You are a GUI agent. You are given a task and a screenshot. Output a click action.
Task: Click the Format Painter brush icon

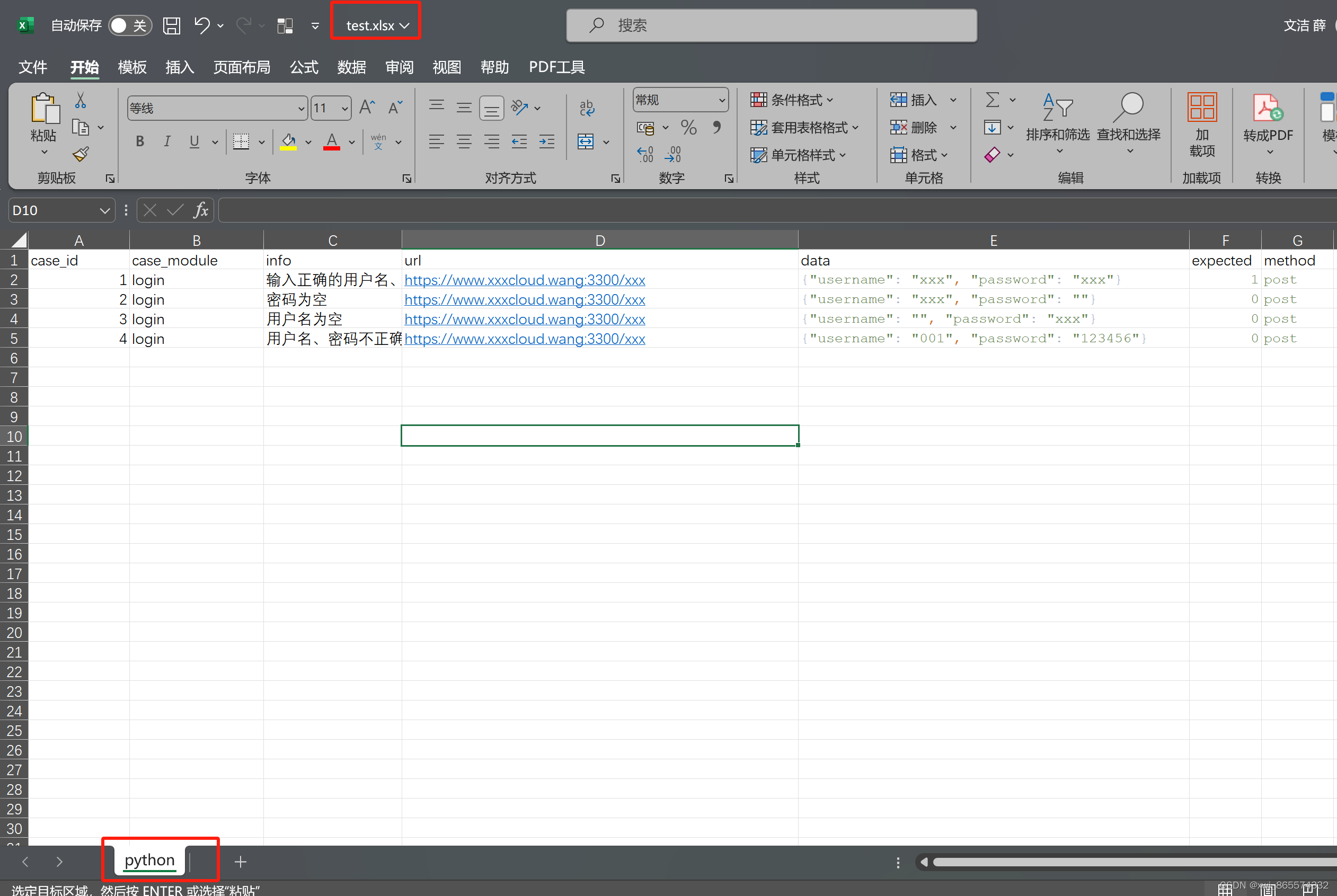coord(81,154)
